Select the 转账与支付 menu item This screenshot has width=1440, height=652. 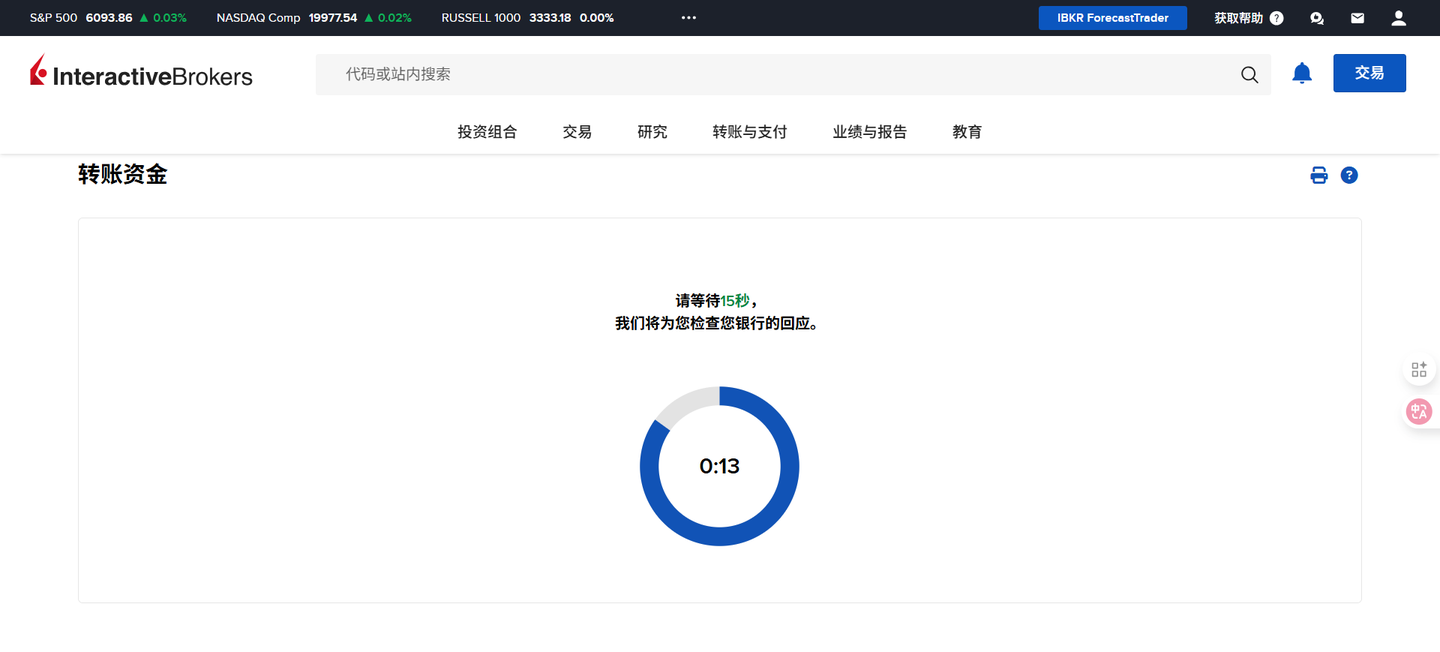[x=749, y=131]
